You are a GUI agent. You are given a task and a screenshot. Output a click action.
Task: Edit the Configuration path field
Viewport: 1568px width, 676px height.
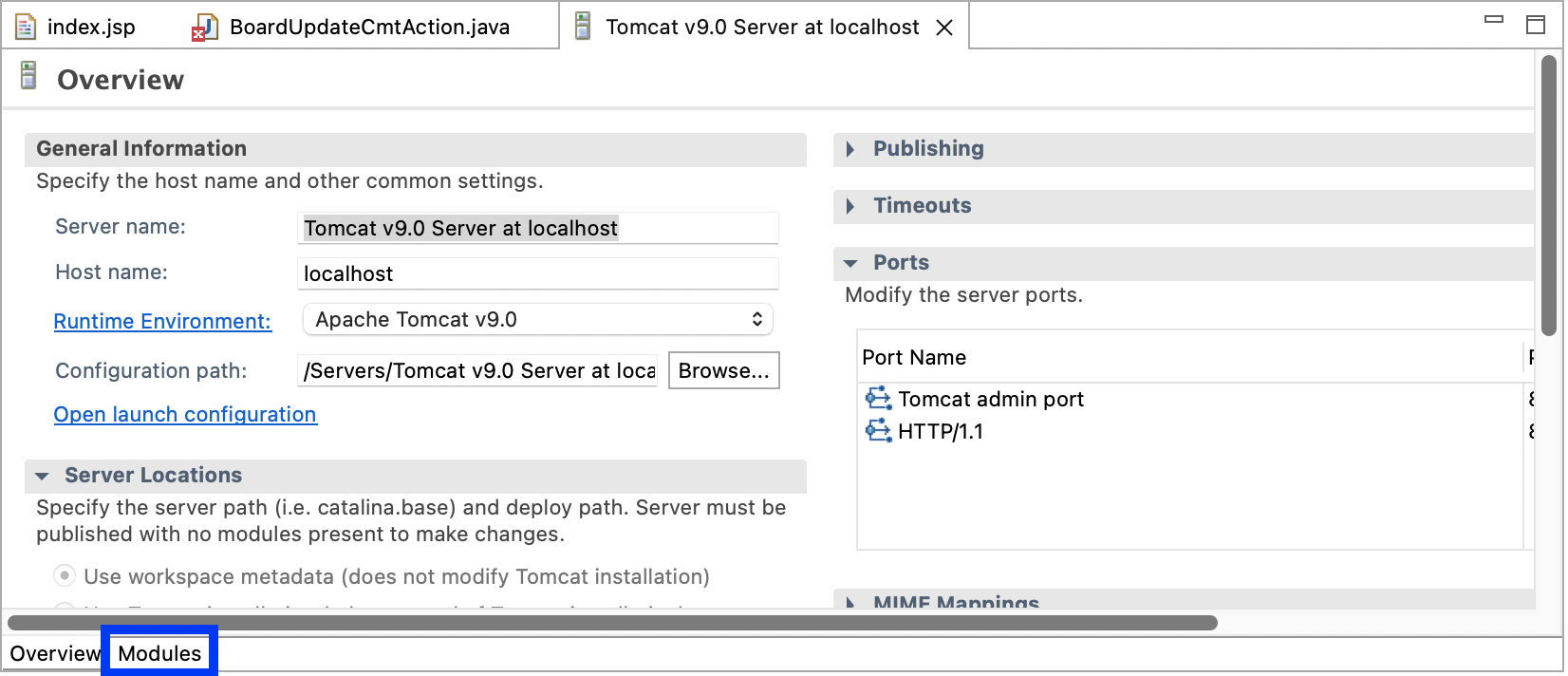point(477,370)
